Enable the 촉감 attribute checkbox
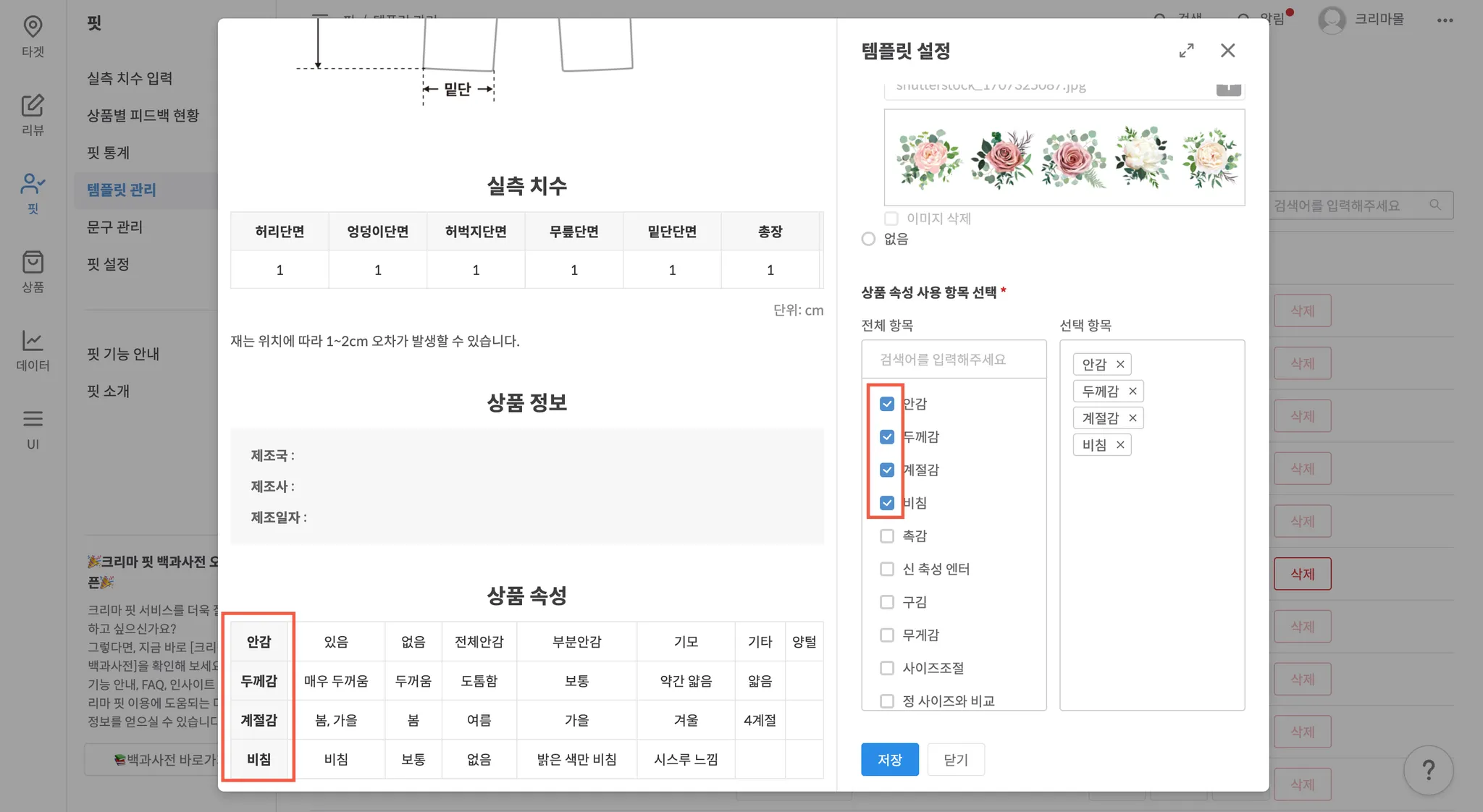This screenshot has width=1483, height=812. pyautogui.click(x=887, y=536)
